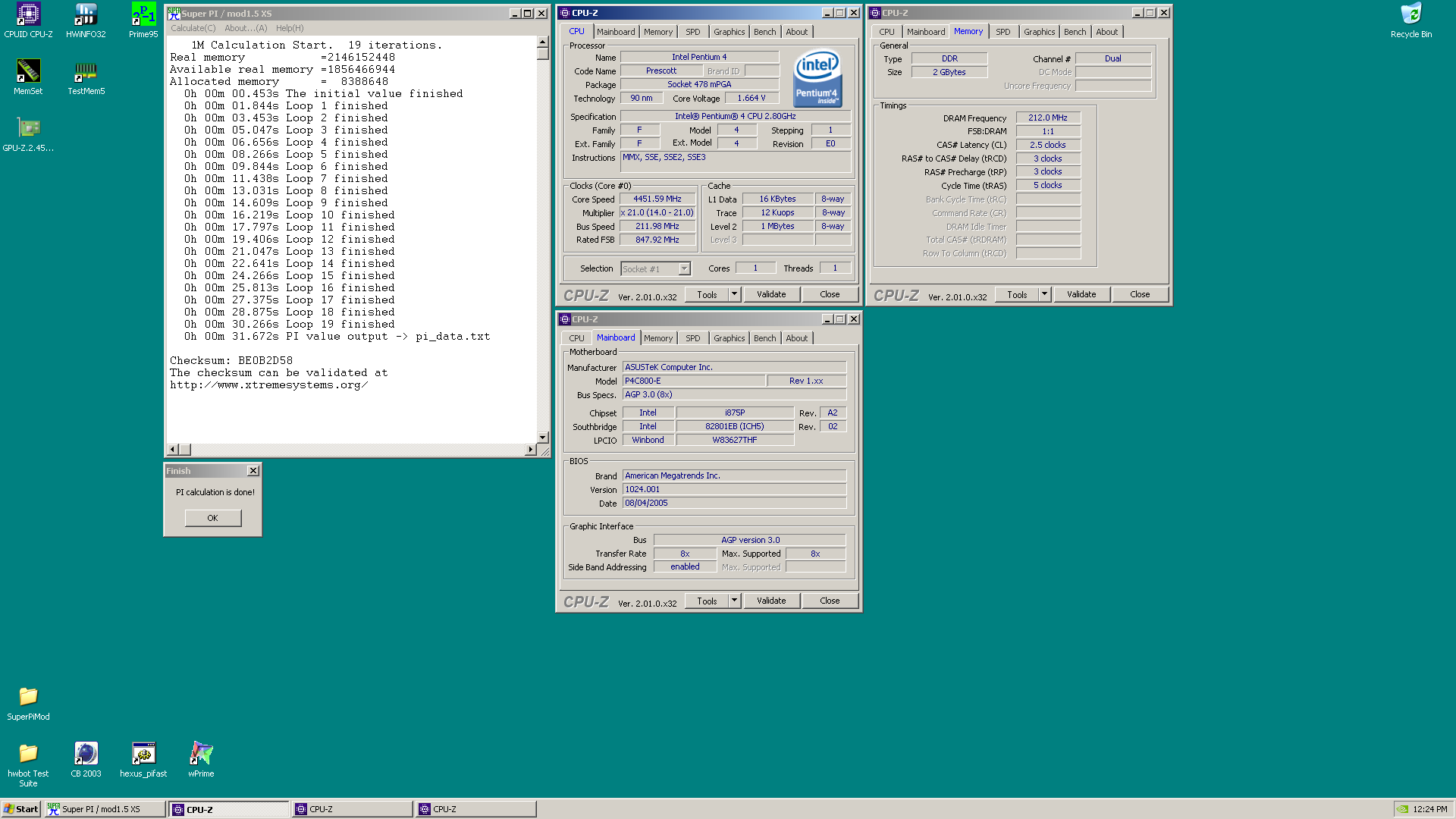1456x819 pixels.
Task: Open About tab in the CPU-Z Mainboard window
Action: tap(796, 338)
